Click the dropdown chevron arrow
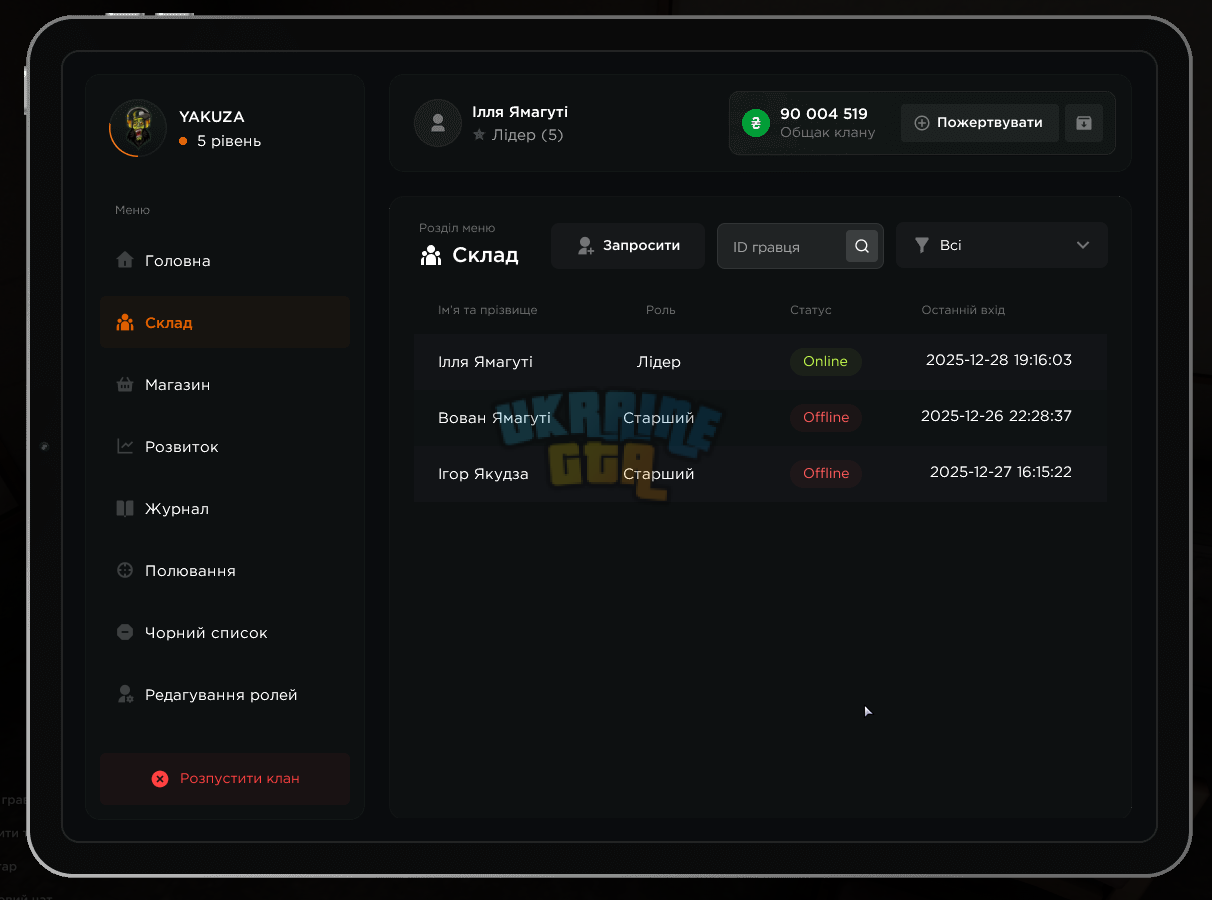Viewport: 1212px width, 900px height. (x=1083, y=245)
